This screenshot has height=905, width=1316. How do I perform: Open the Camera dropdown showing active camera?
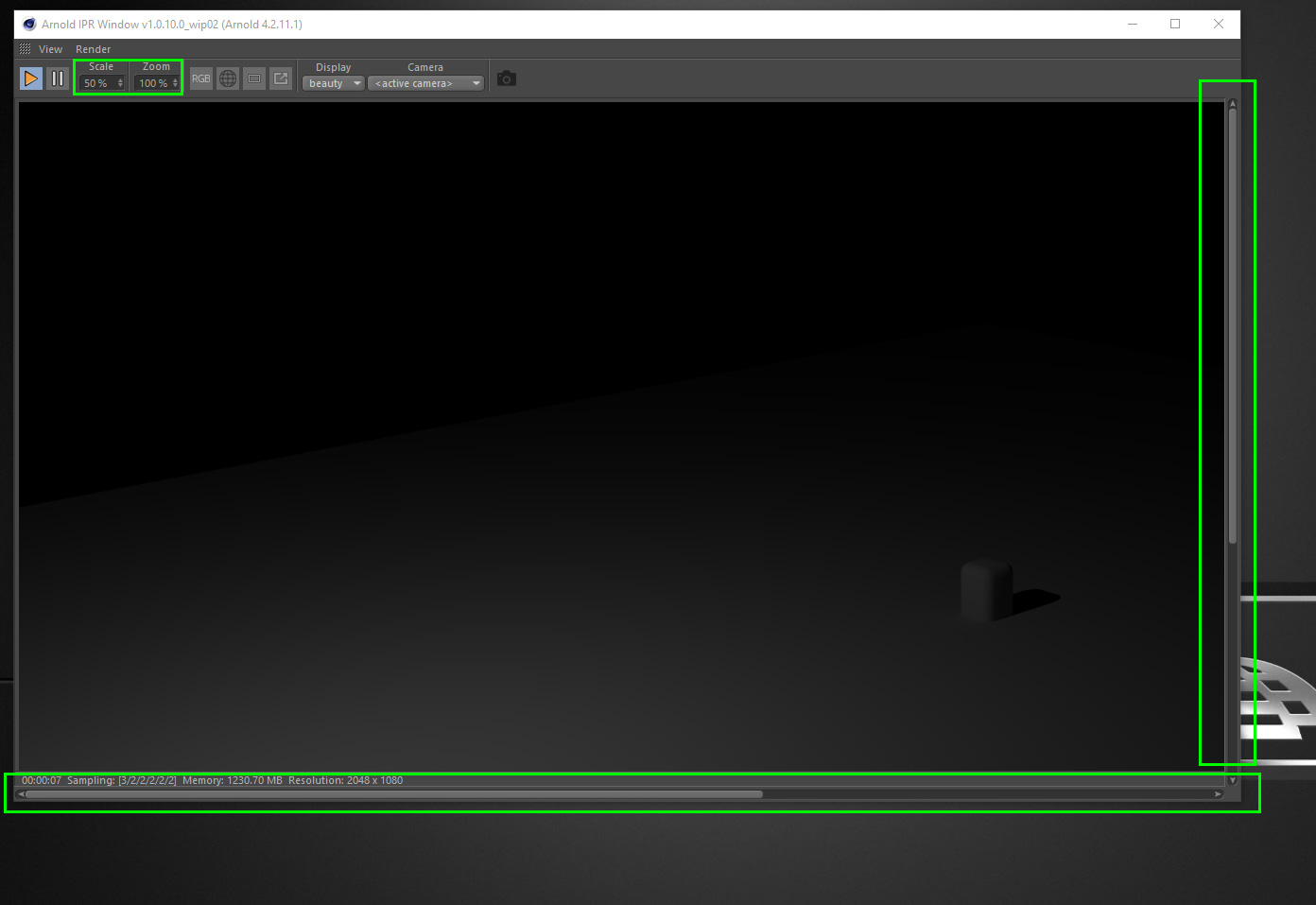click(x=425, y=83)
